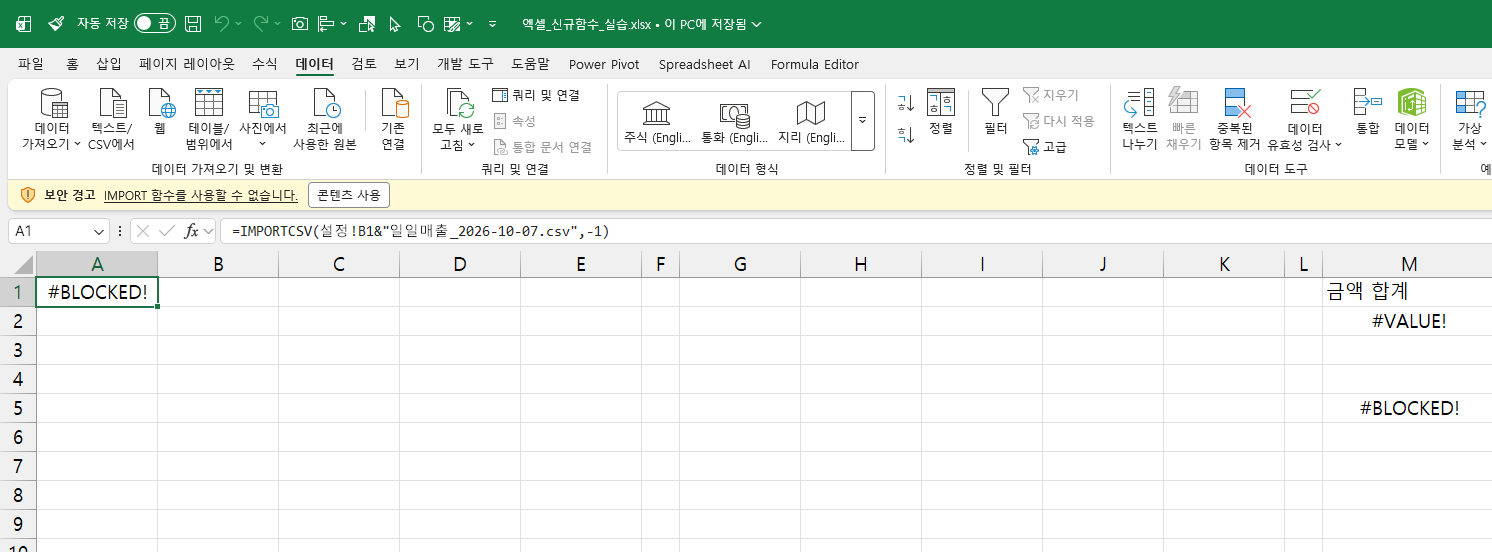Expand the From Picture (사진에서) dropdown arrow
The image size is (1492, 552).
pos(263,145)
